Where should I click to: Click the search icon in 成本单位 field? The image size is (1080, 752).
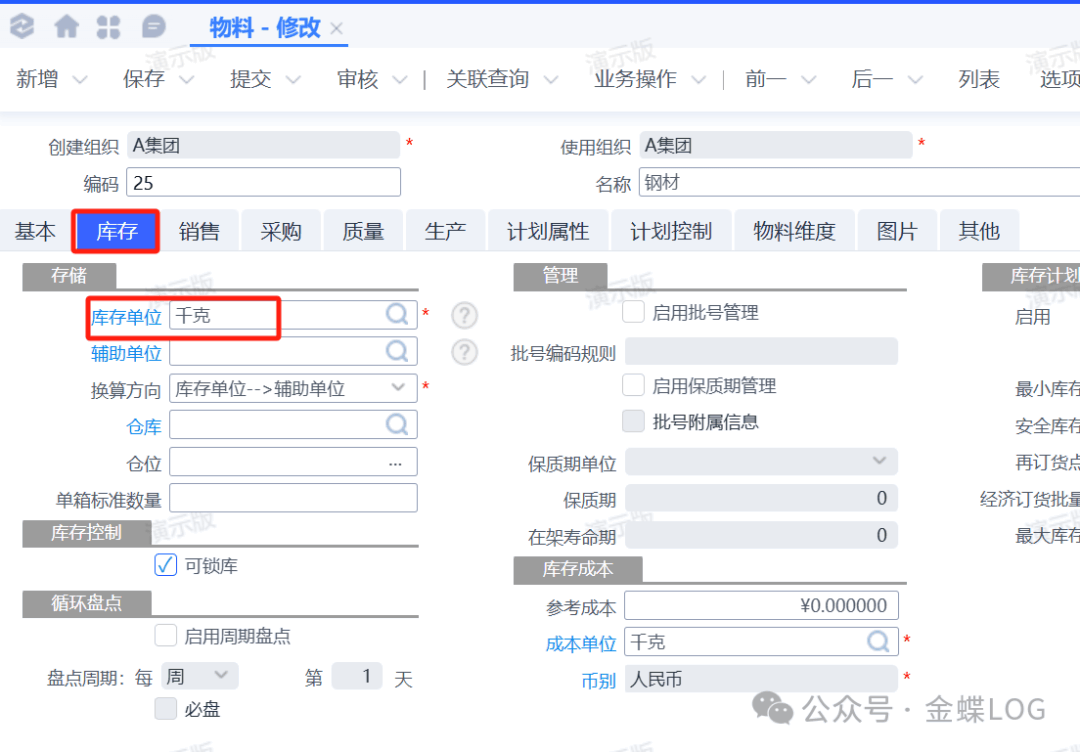pos(878,641)
